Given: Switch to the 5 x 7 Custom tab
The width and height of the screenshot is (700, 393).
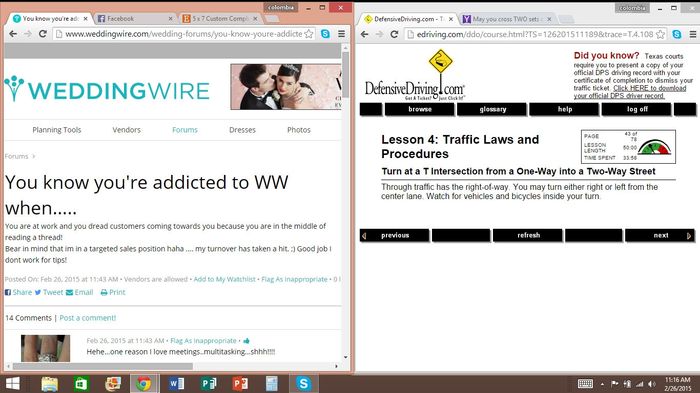Looking at the screenshot, I should [x=218, y=19].
